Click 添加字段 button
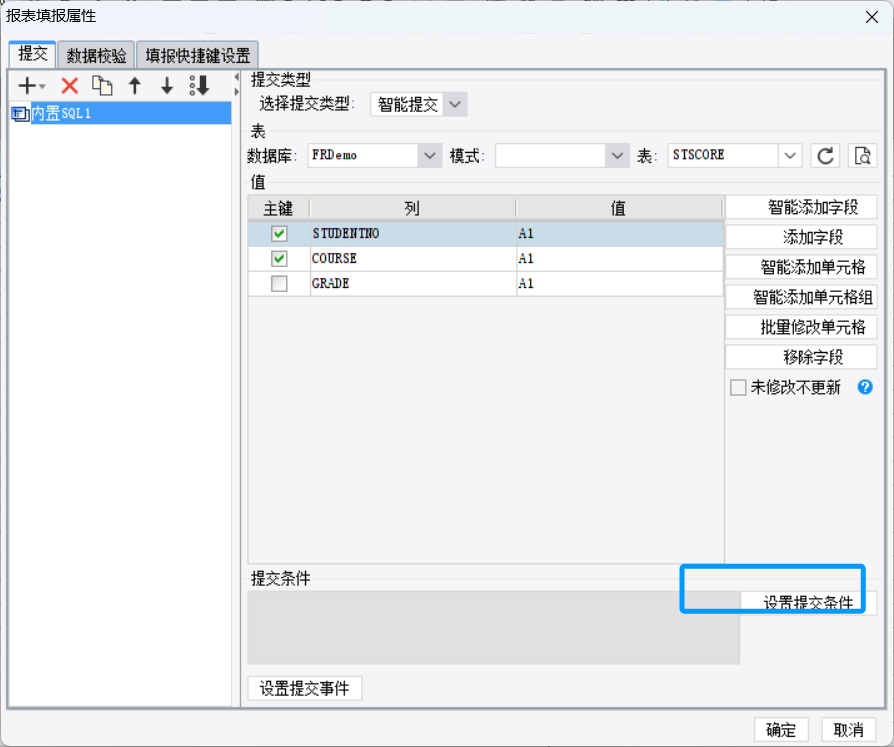Screen dimensions: 894x747 click(801, 237)
